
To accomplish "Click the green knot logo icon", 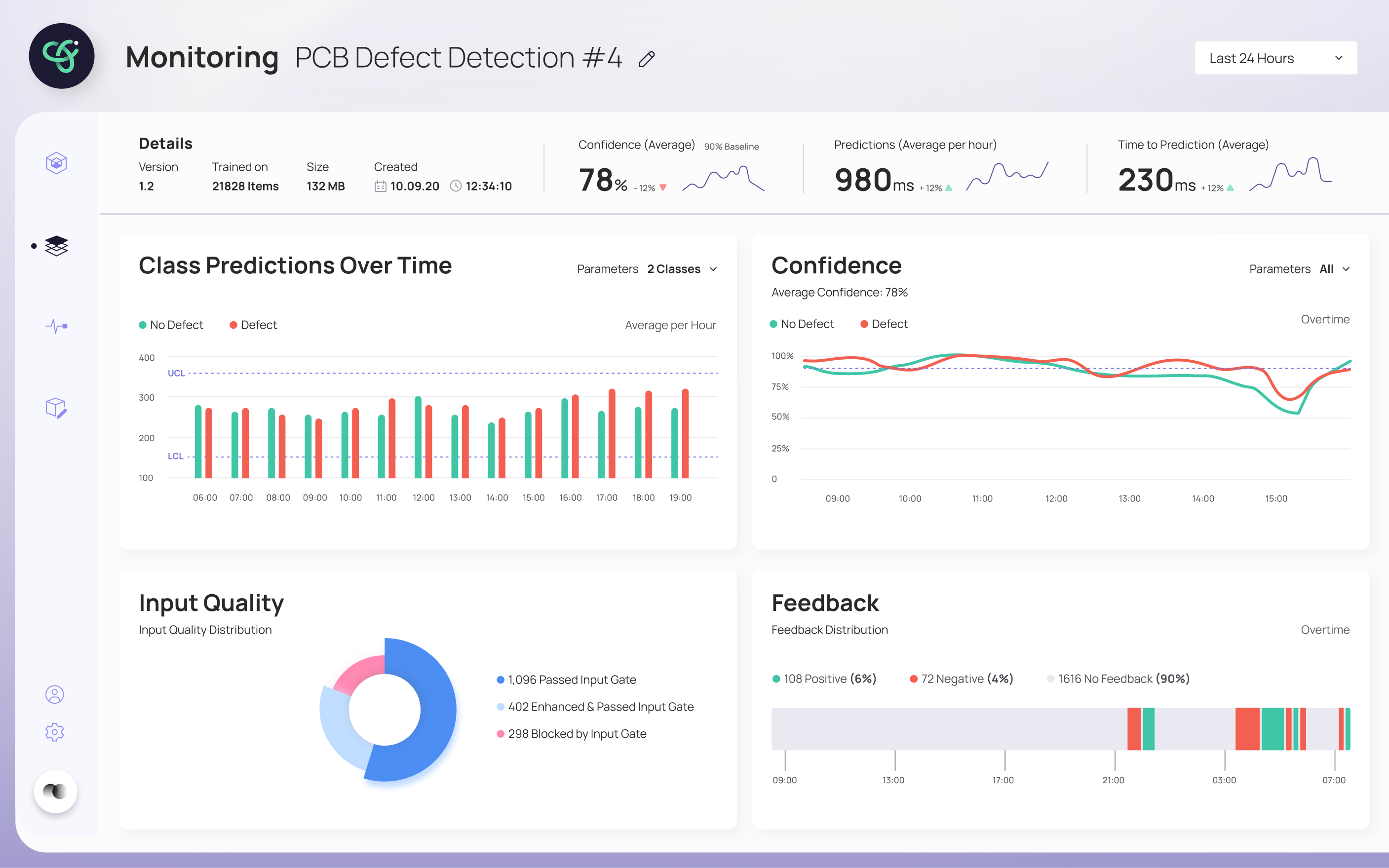I will tap(61, 56).
